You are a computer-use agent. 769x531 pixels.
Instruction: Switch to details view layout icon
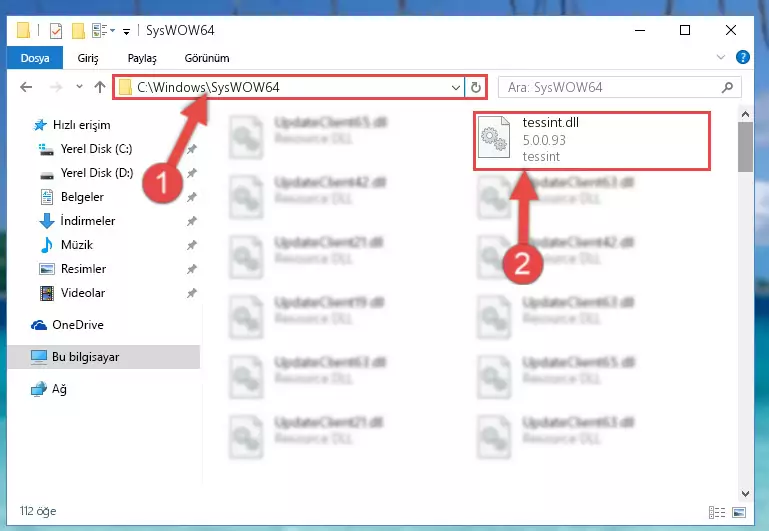[717, 512]
